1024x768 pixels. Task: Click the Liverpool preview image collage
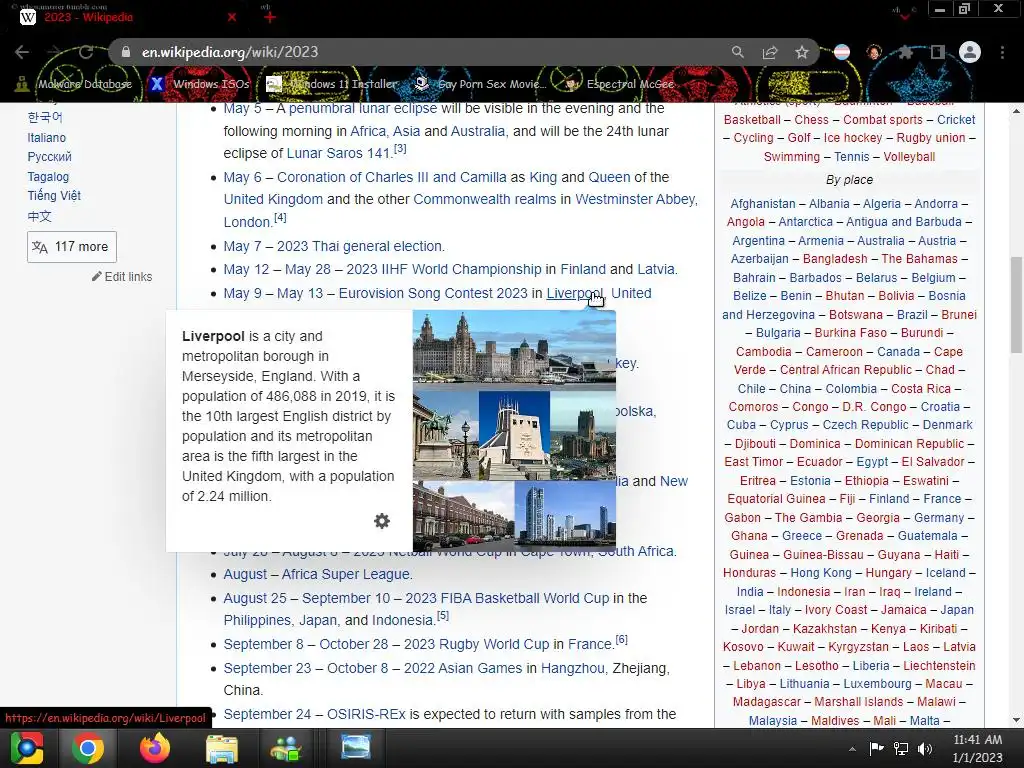coord(515,430)
